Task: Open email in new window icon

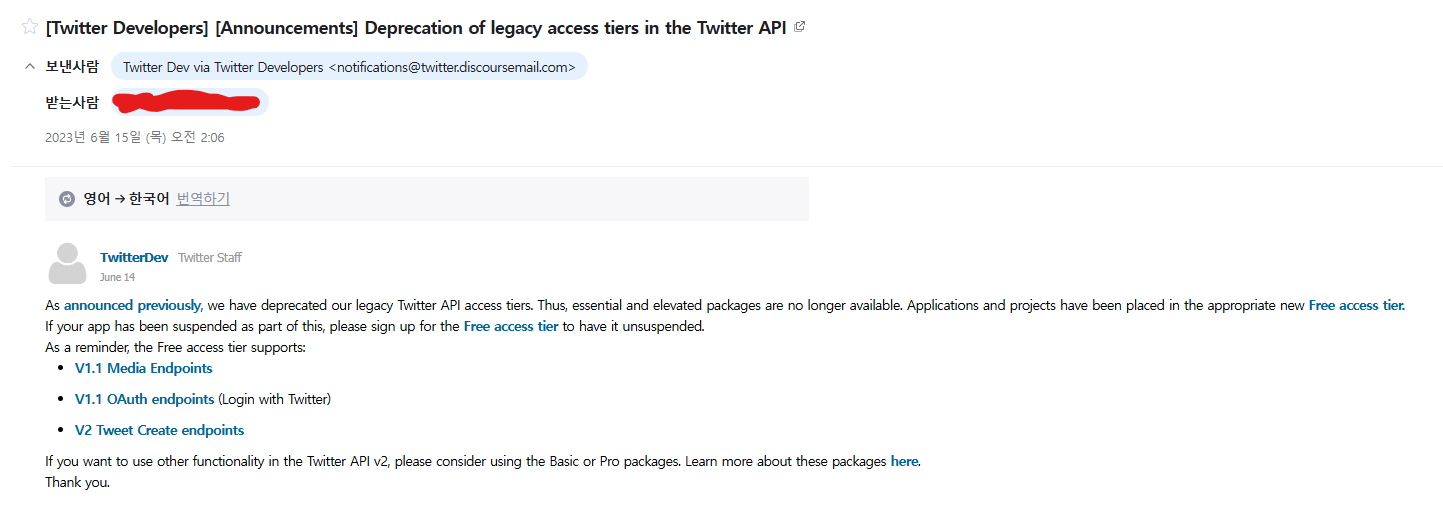Action: point(799,27)
